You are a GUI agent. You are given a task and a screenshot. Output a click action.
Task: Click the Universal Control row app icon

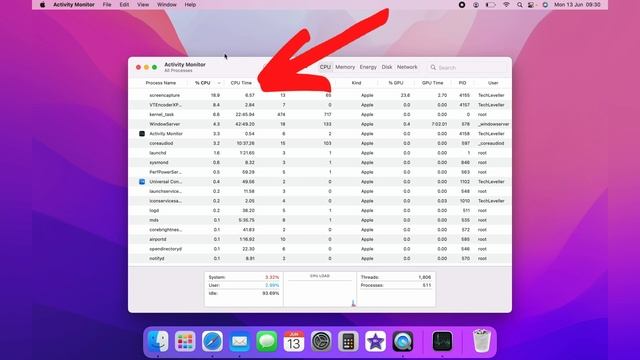coord(142,182)
